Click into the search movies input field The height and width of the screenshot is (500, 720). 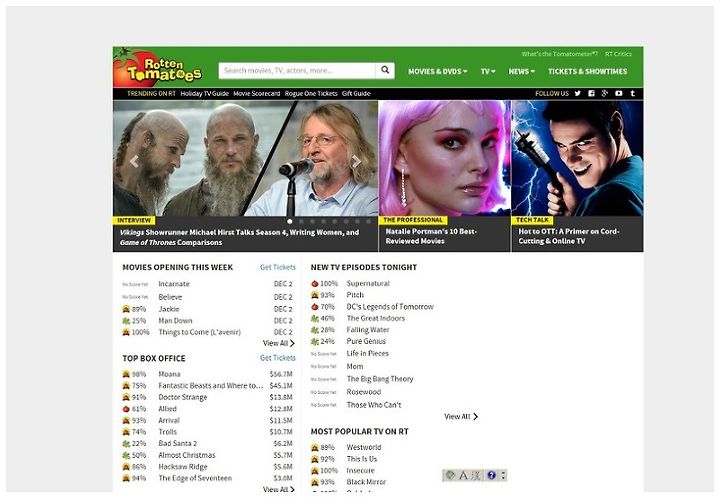(x=297, y=70)
